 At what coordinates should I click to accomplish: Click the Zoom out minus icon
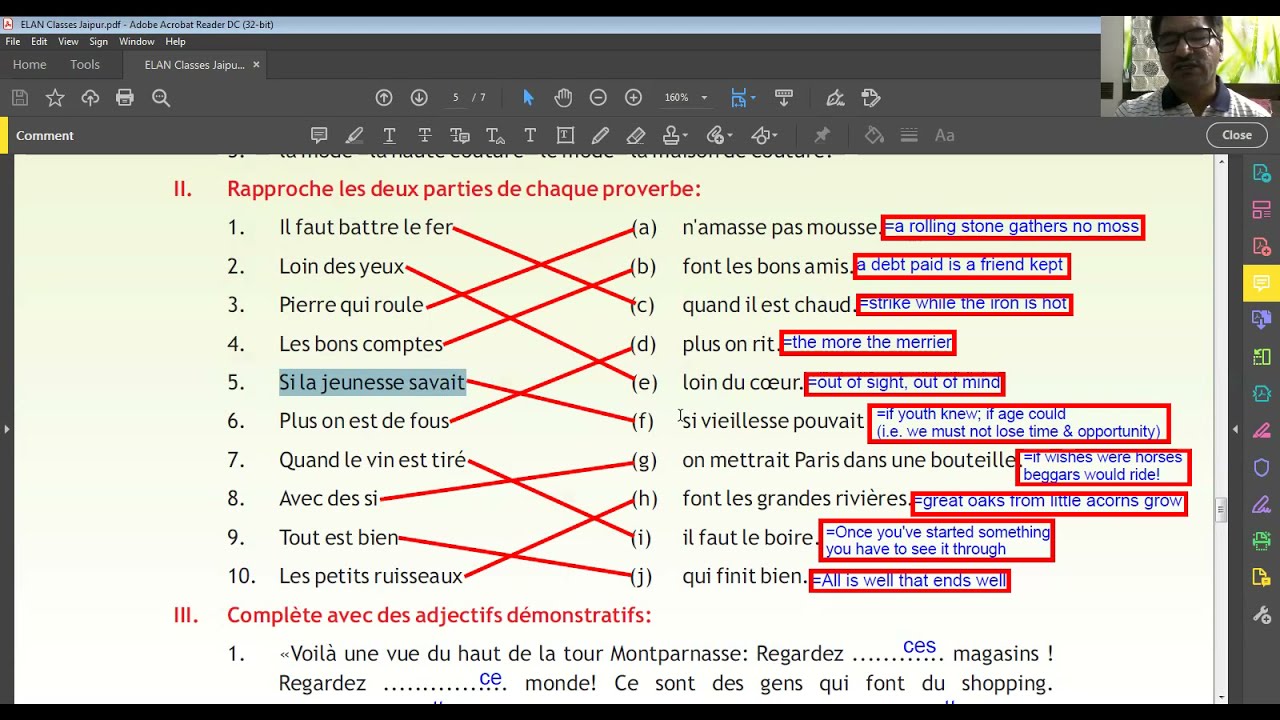click(x=598, y=97)
